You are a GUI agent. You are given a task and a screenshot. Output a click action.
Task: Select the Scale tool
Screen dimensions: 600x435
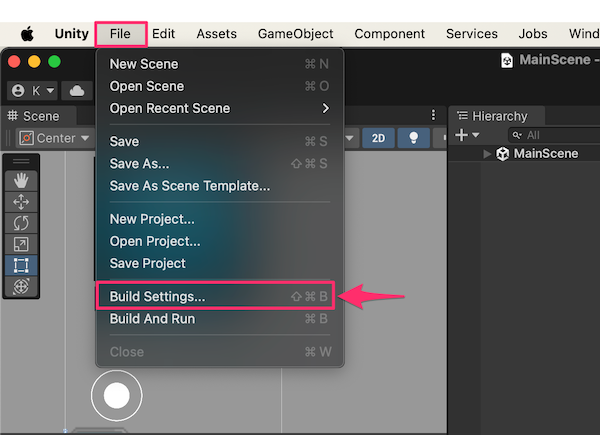21,244
